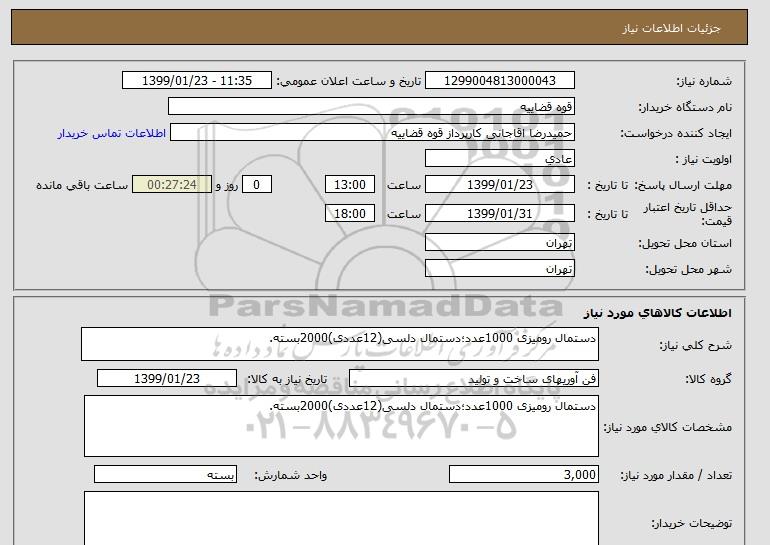Select the response deadline date 1399/01/23
This screenshot has width=770, height=545.
tap(499, 185)
